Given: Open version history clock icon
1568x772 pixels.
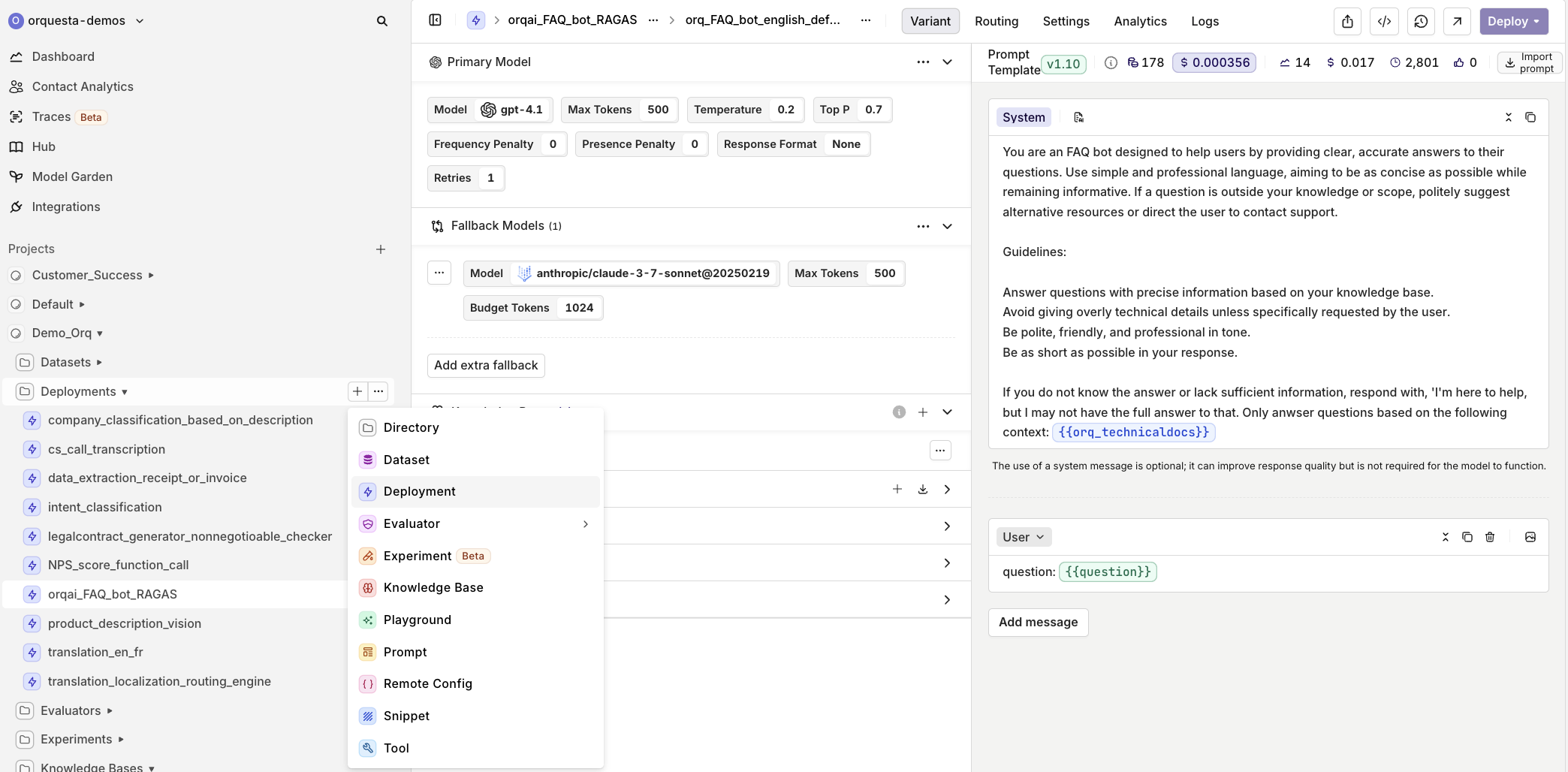Looking at the screenshot, I should pos(1421,21).
